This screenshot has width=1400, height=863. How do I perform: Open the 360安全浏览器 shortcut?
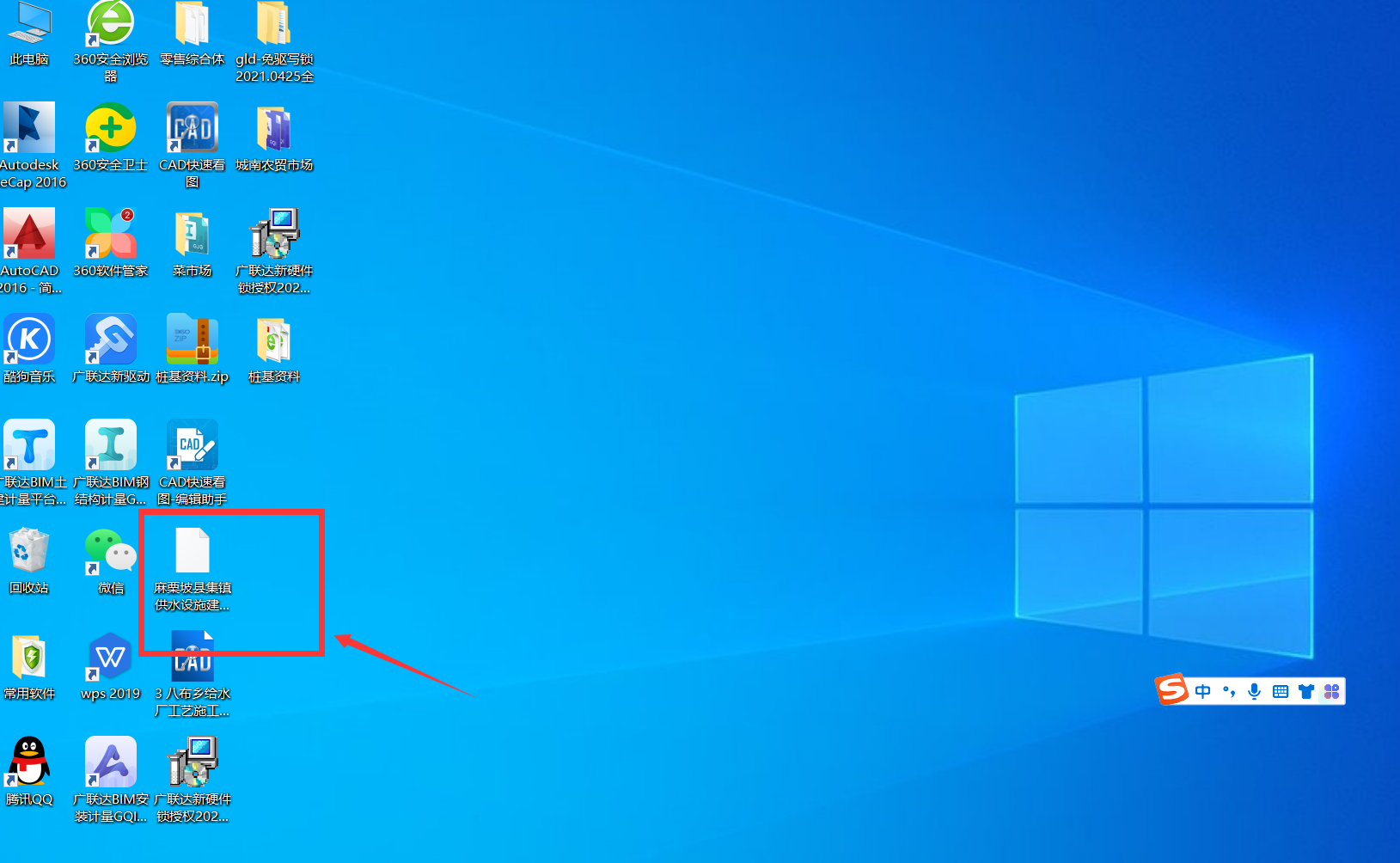point(111,41)
